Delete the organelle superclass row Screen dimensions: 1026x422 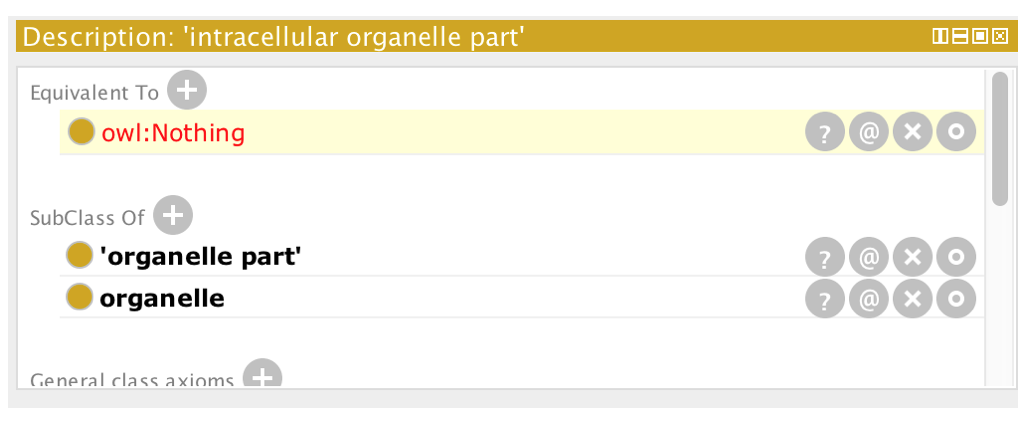[912, 298]
